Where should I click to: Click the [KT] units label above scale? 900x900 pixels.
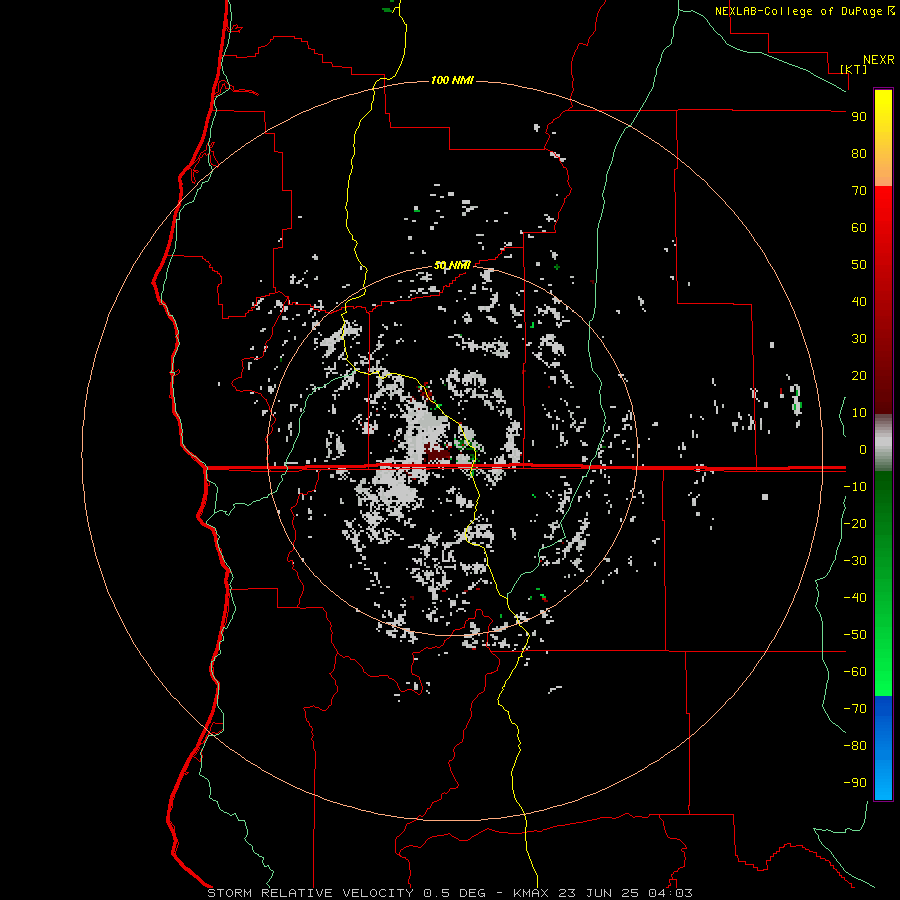[x=853, y=69]
